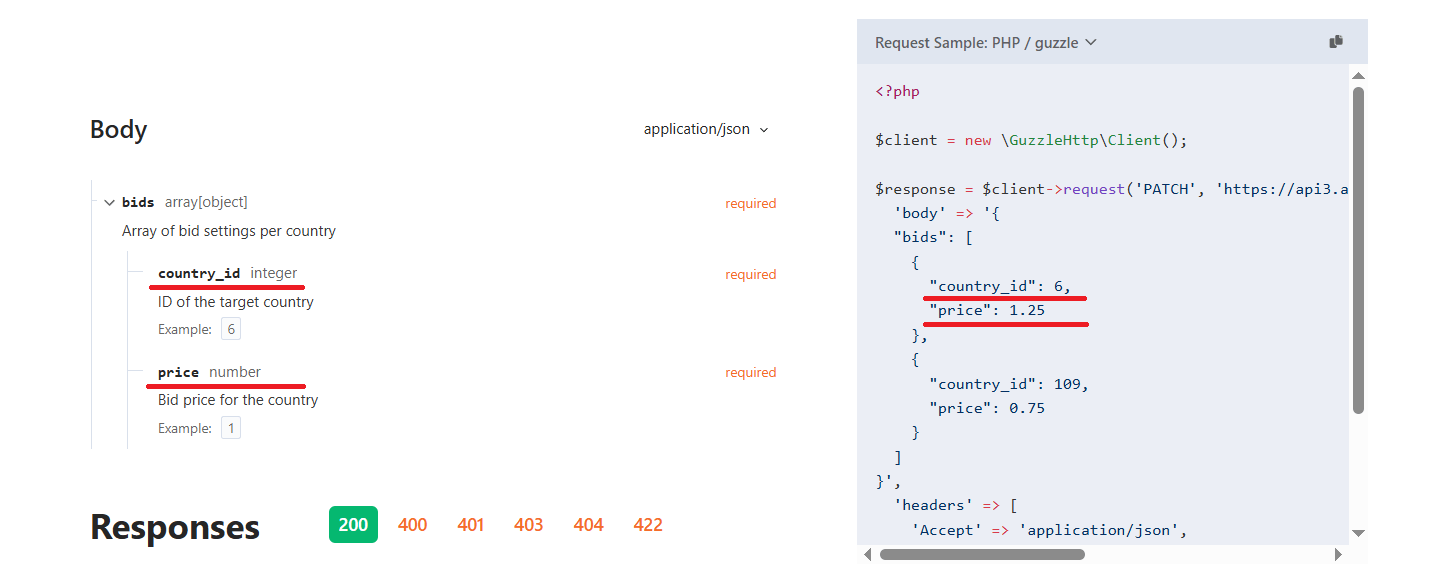The height and width of the screenshot is (581, 1455).
Task: Open the Request Sample language dropdown
Action: pos(986,43)
